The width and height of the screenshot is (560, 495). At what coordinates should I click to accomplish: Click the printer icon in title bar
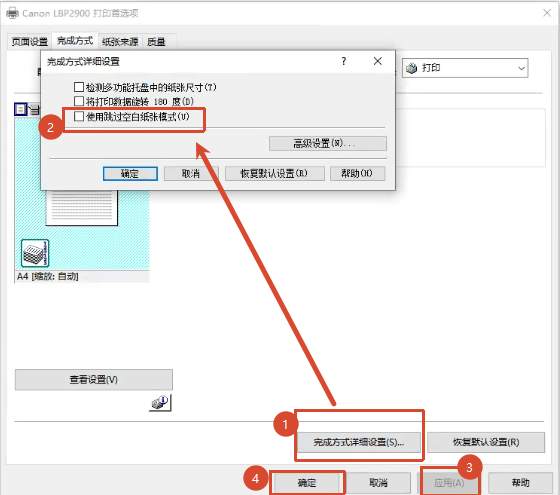coord(12,13)
